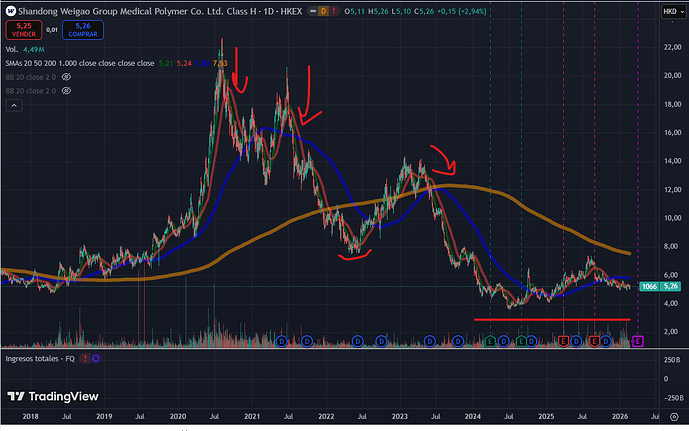Click the −250 B label on revenue scale
Screen dimensions: 689x431
672,398
